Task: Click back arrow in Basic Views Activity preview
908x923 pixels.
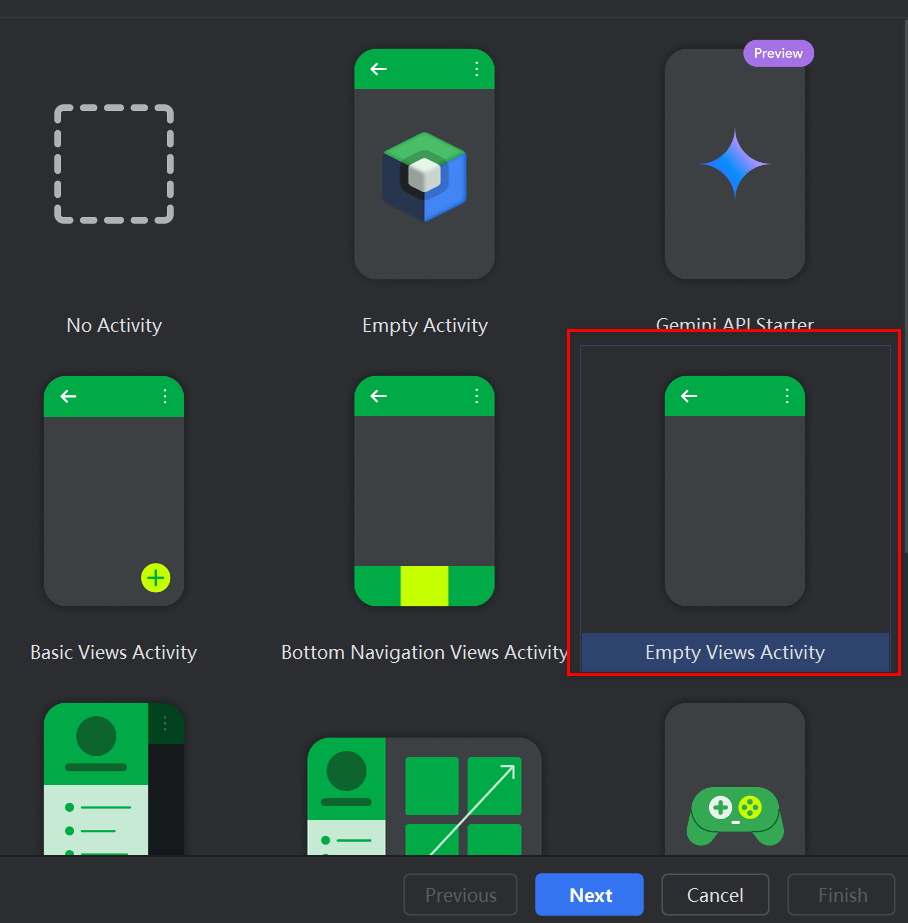Action: click(x=68, y=396)
